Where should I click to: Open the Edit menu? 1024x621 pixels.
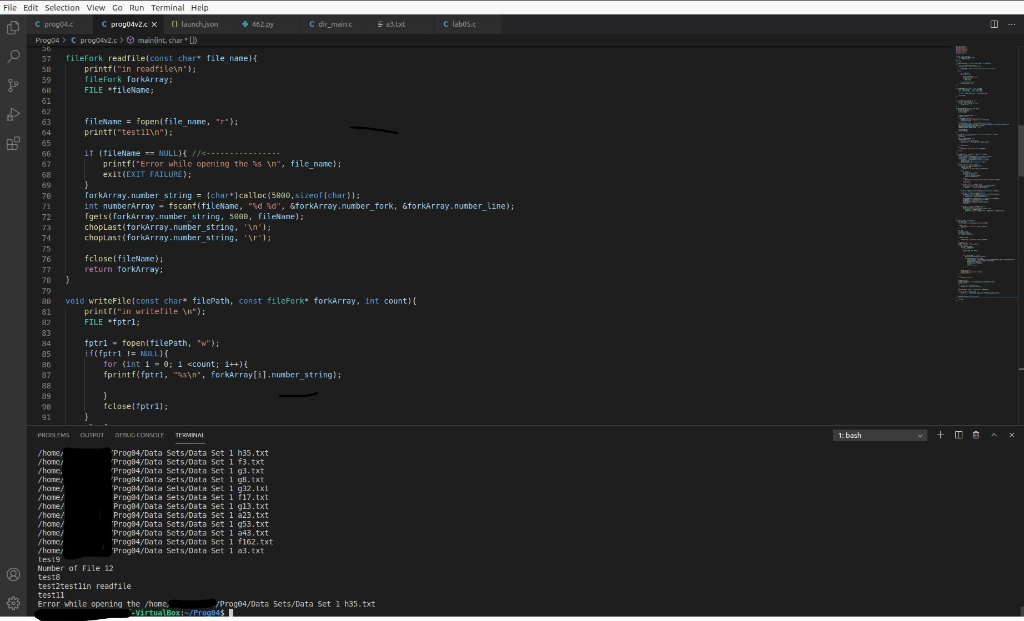(31, 8)
